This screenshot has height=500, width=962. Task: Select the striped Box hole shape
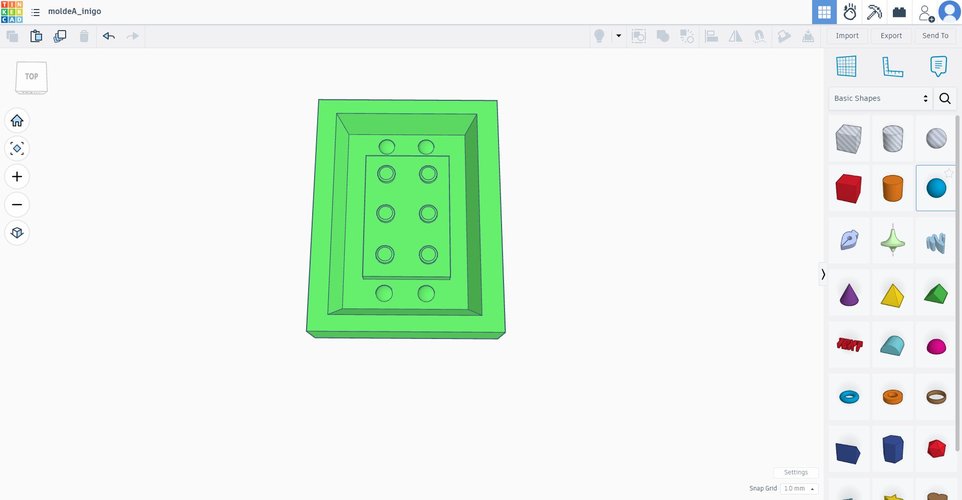coord(848,139)
